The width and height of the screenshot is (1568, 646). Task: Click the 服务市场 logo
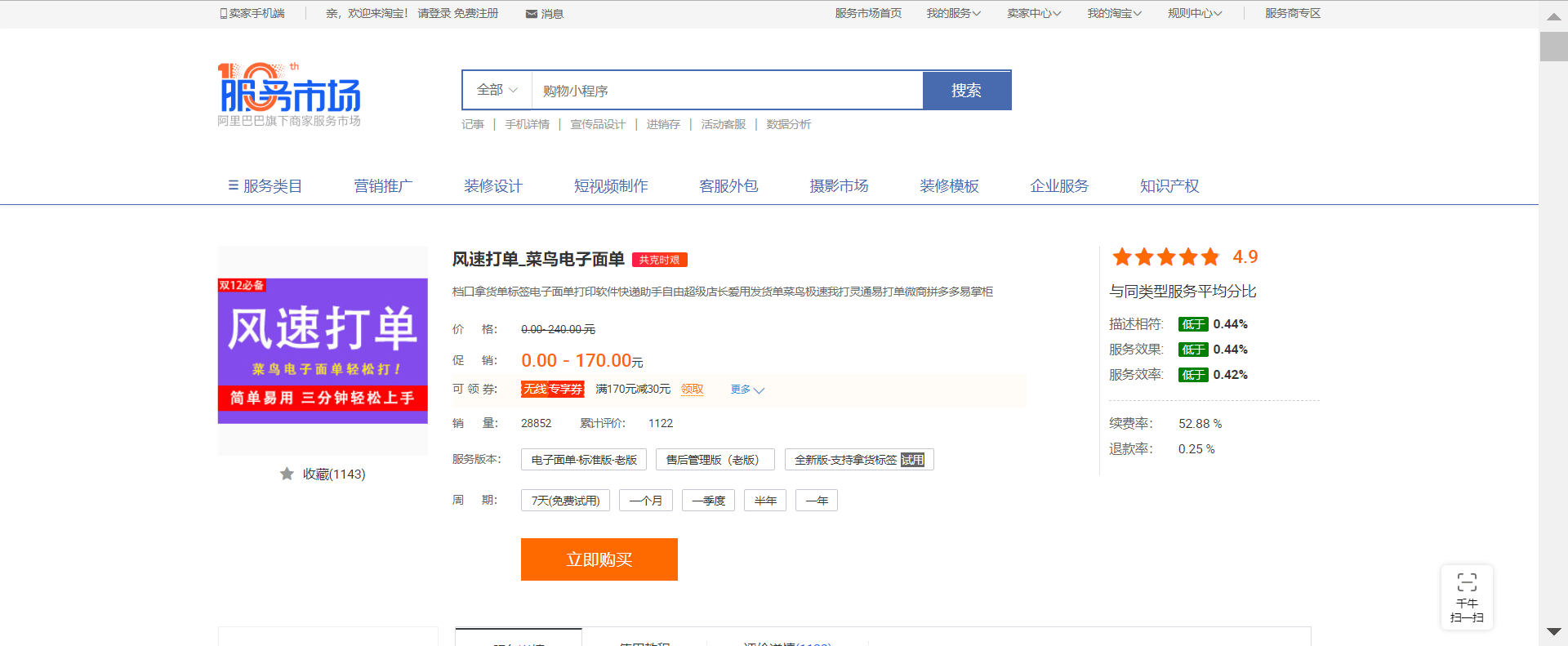pos(289,94)
